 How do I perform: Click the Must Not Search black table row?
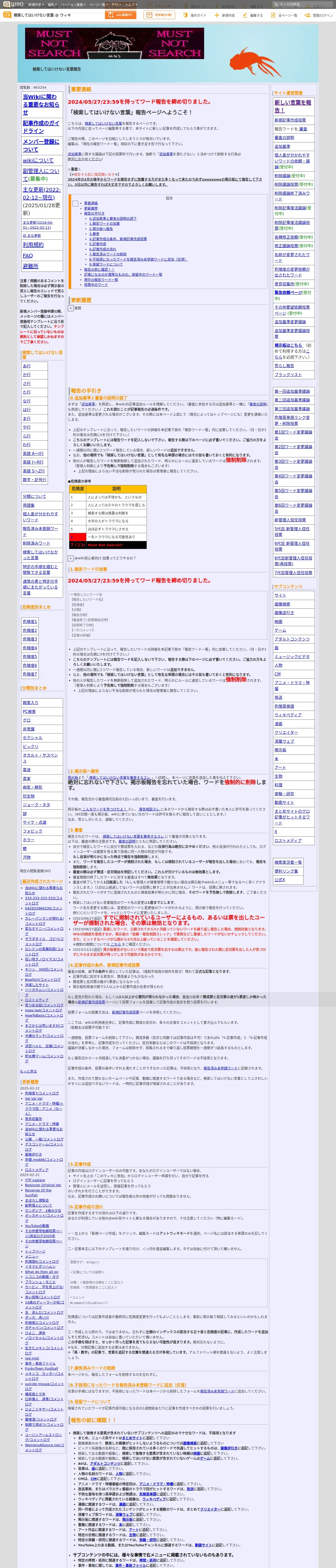pos(107,545)
